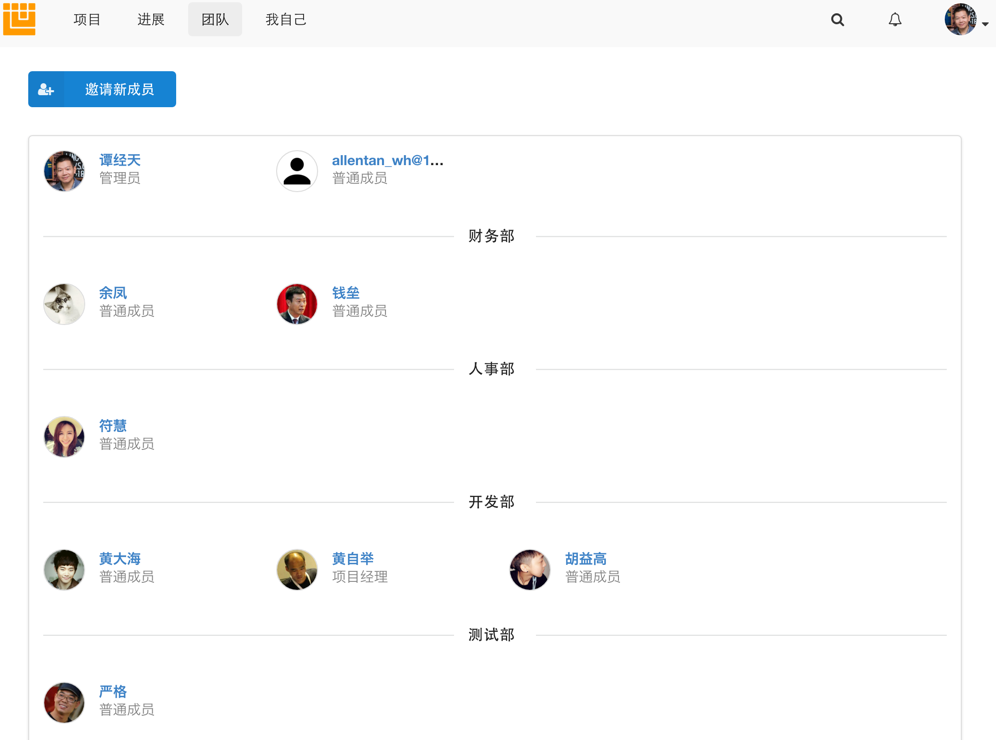Click the add-member icon inside the invite button
Viewport: 996px width, 740px height.
click(x=46, y=89)
